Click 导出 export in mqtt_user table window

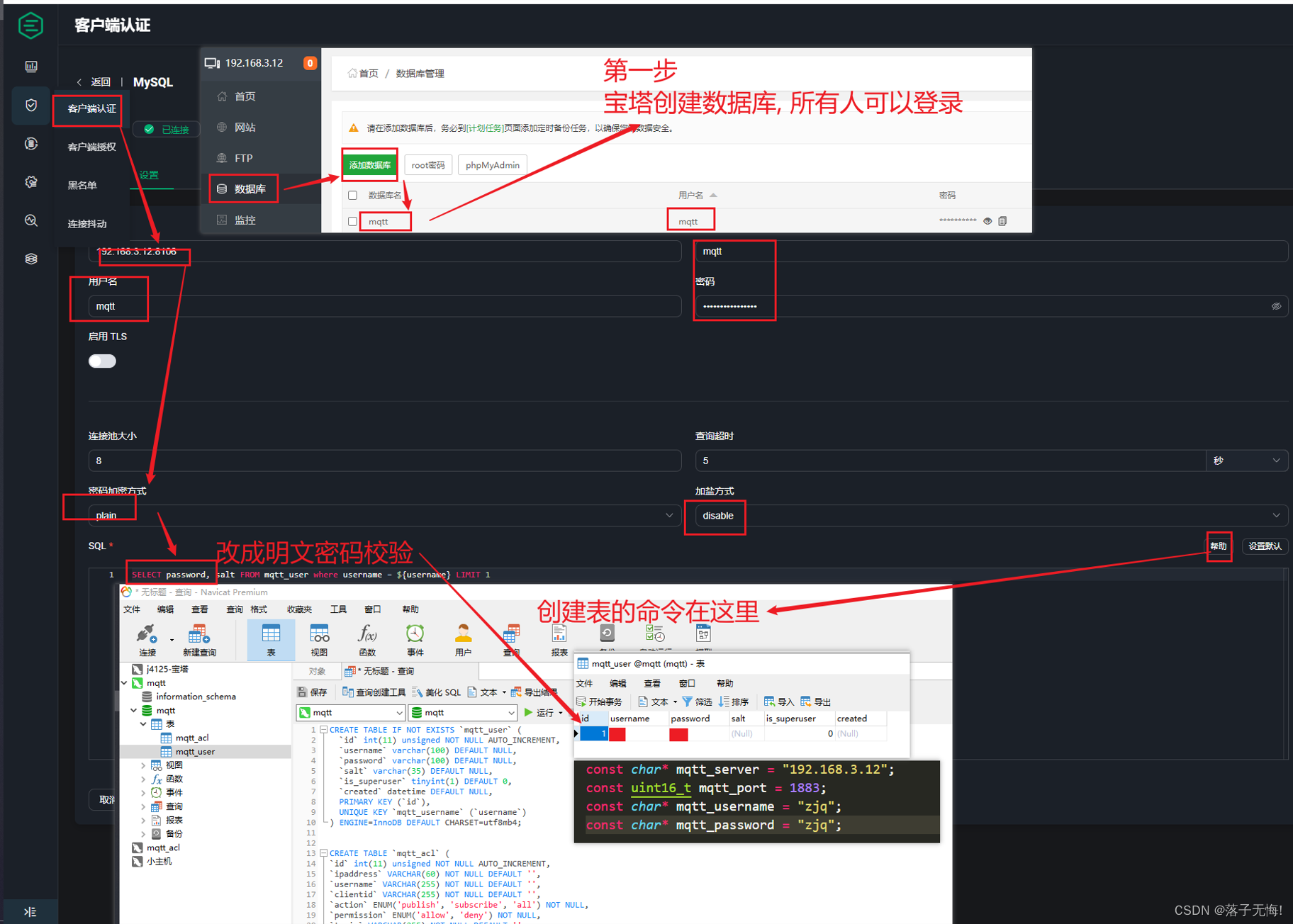(x=816, y=702)
